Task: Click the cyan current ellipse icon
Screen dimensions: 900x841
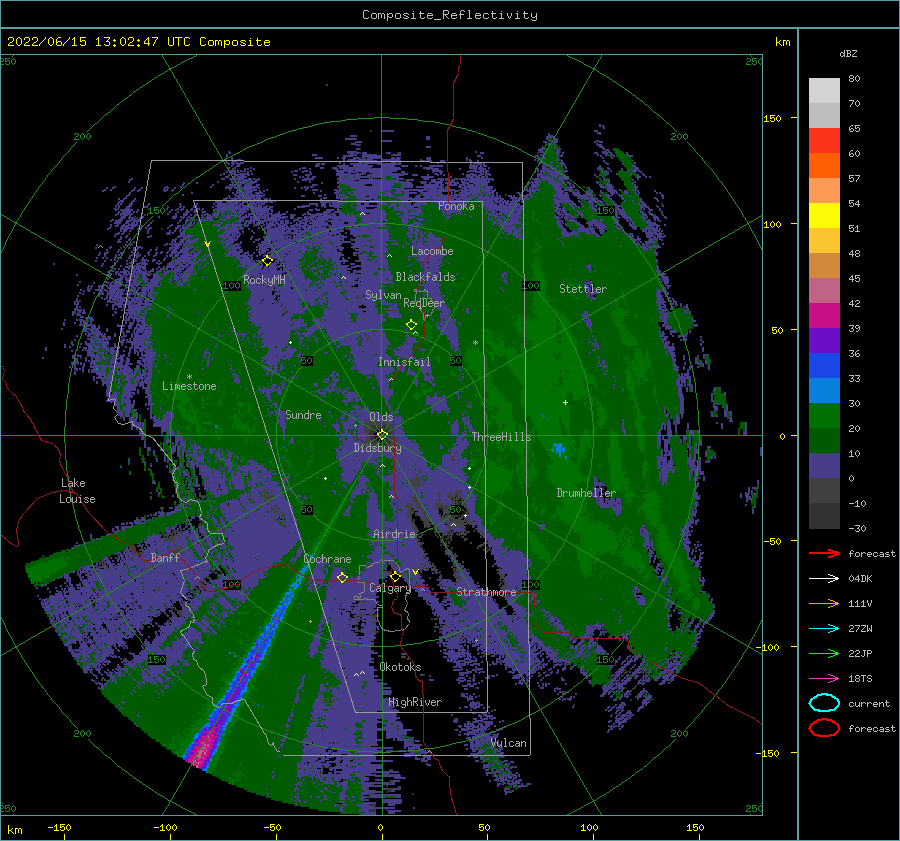Action: click(x=824, y=703)
